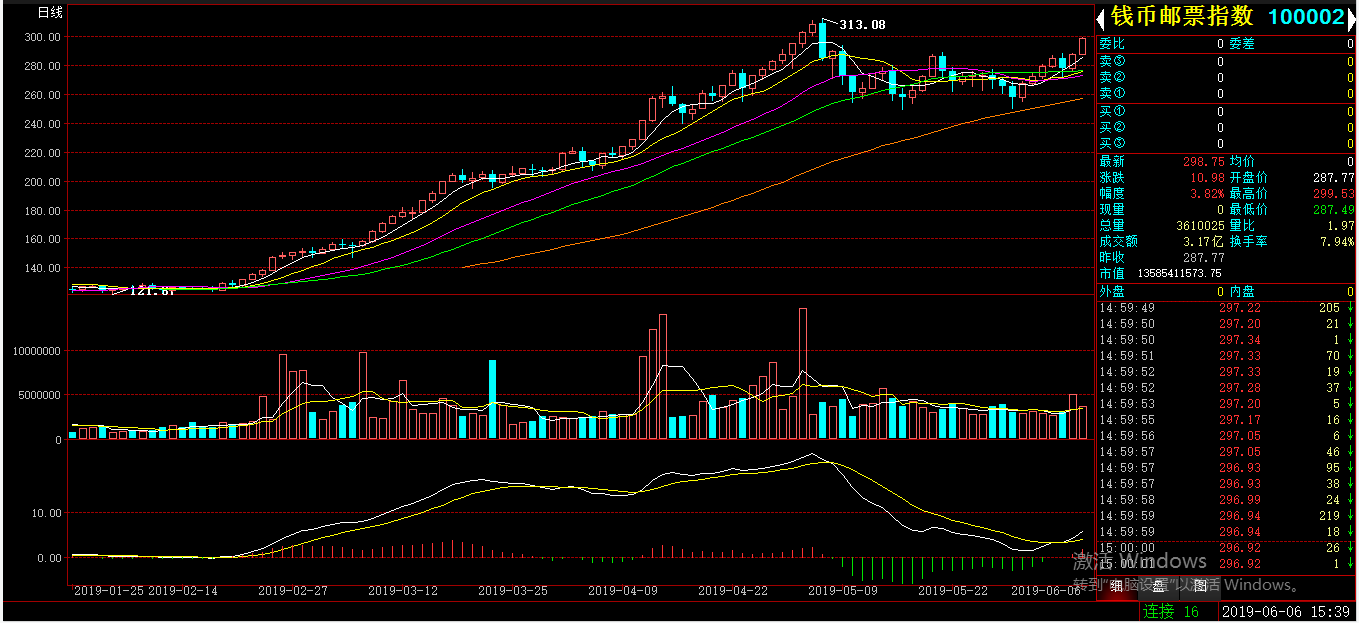The width and height of the screenshot is (1359, 623).
Task: Select the 313.08 high price marker
Action: click(x=862, y=24)
